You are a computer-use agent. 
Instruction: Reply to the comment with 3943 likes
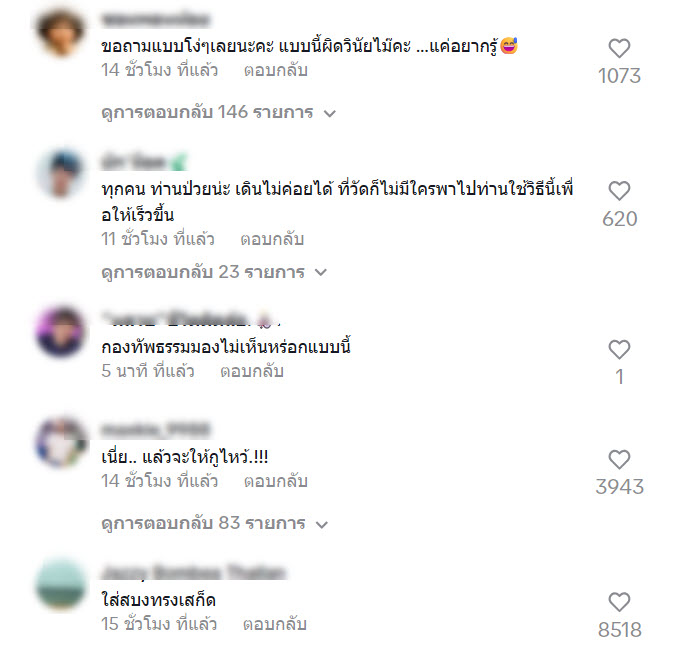[x=276, y=481]
